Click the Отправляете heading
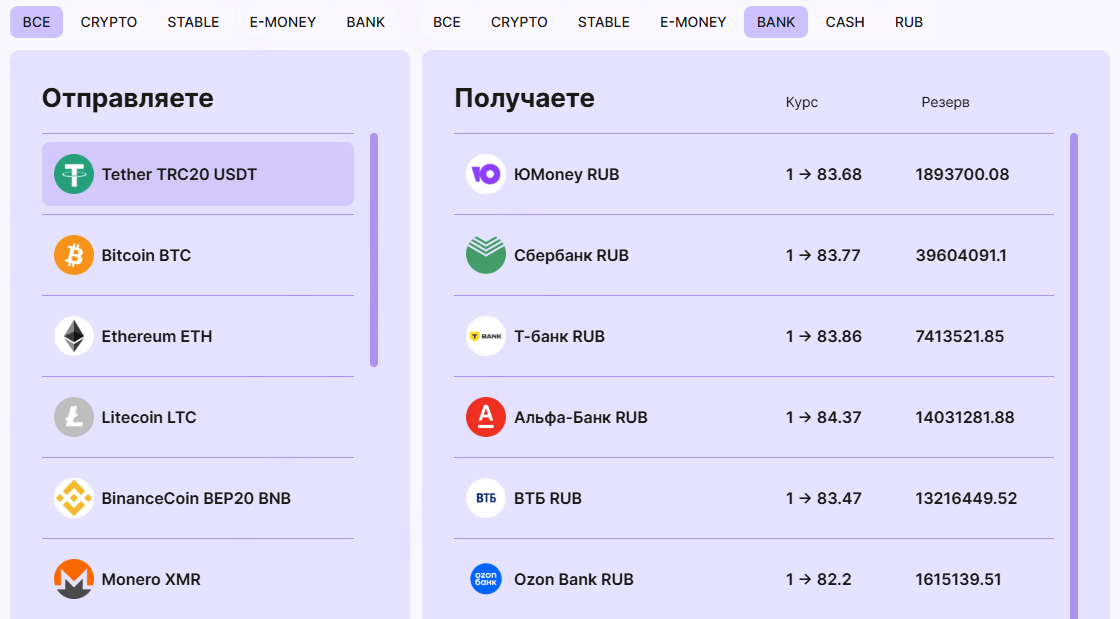This screenshot has height=619, width=1120. coord(128,98)
